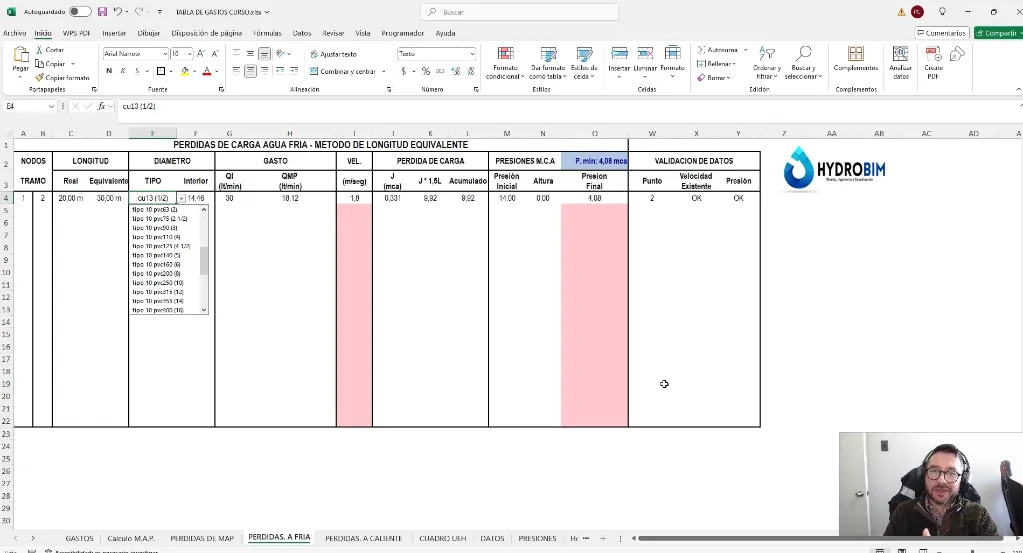The image size is (1023, 553).
Task: Click the Comentarios button
Action: (941, 33)
